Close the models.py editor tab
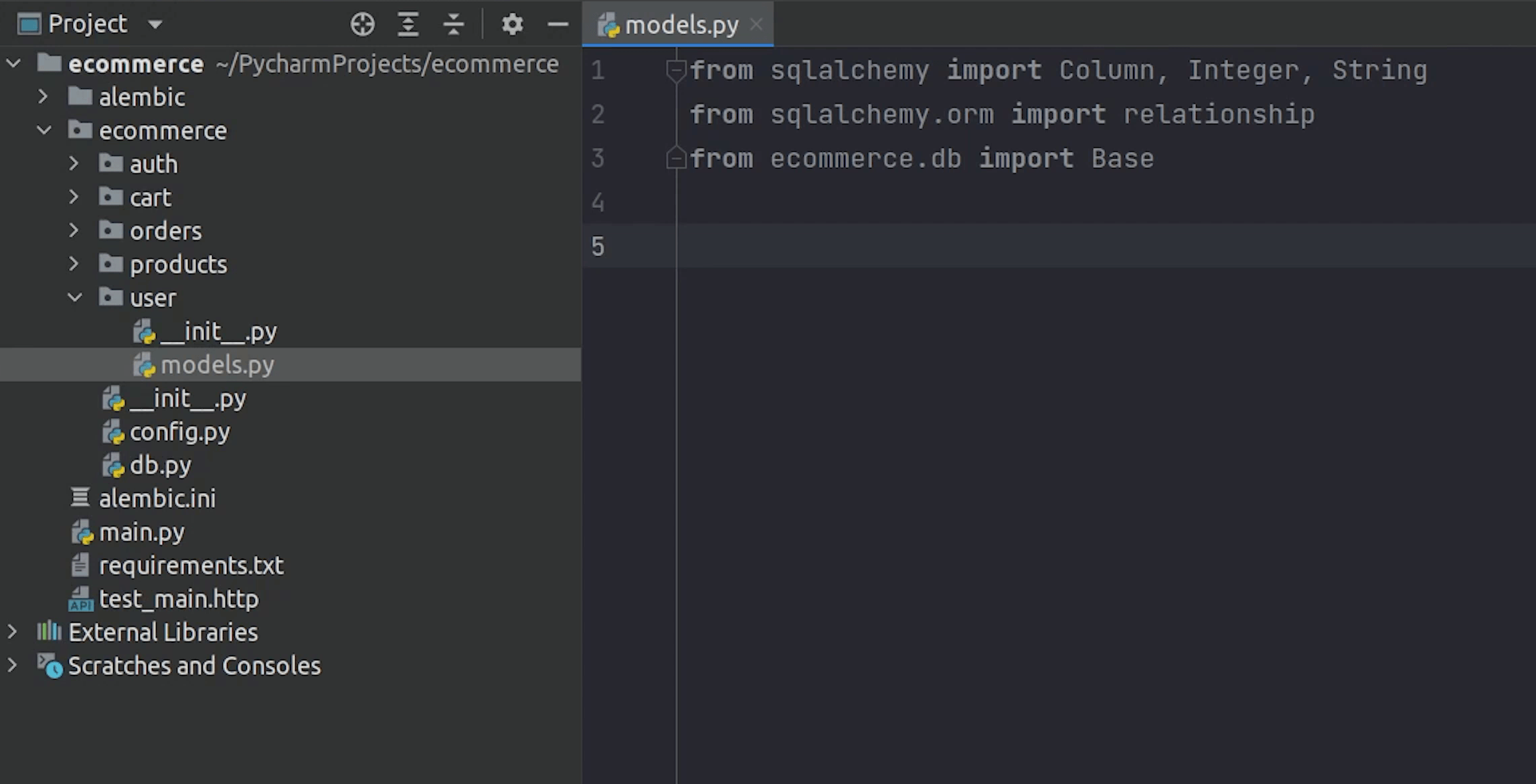 [756, 25]
